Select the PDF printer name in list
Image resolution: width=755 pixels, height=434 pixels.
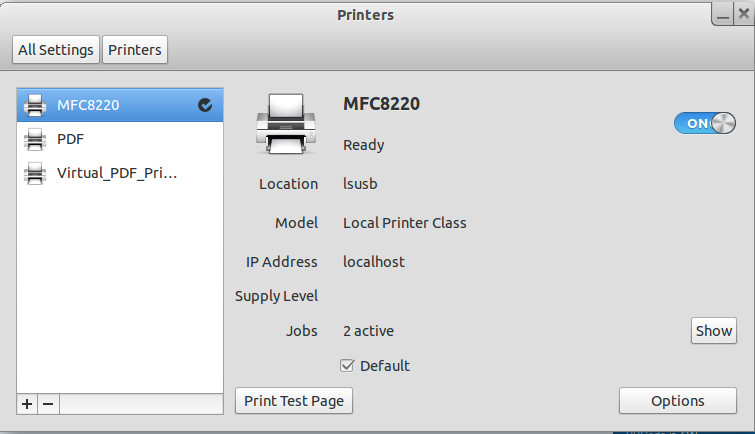click(70, 139)
